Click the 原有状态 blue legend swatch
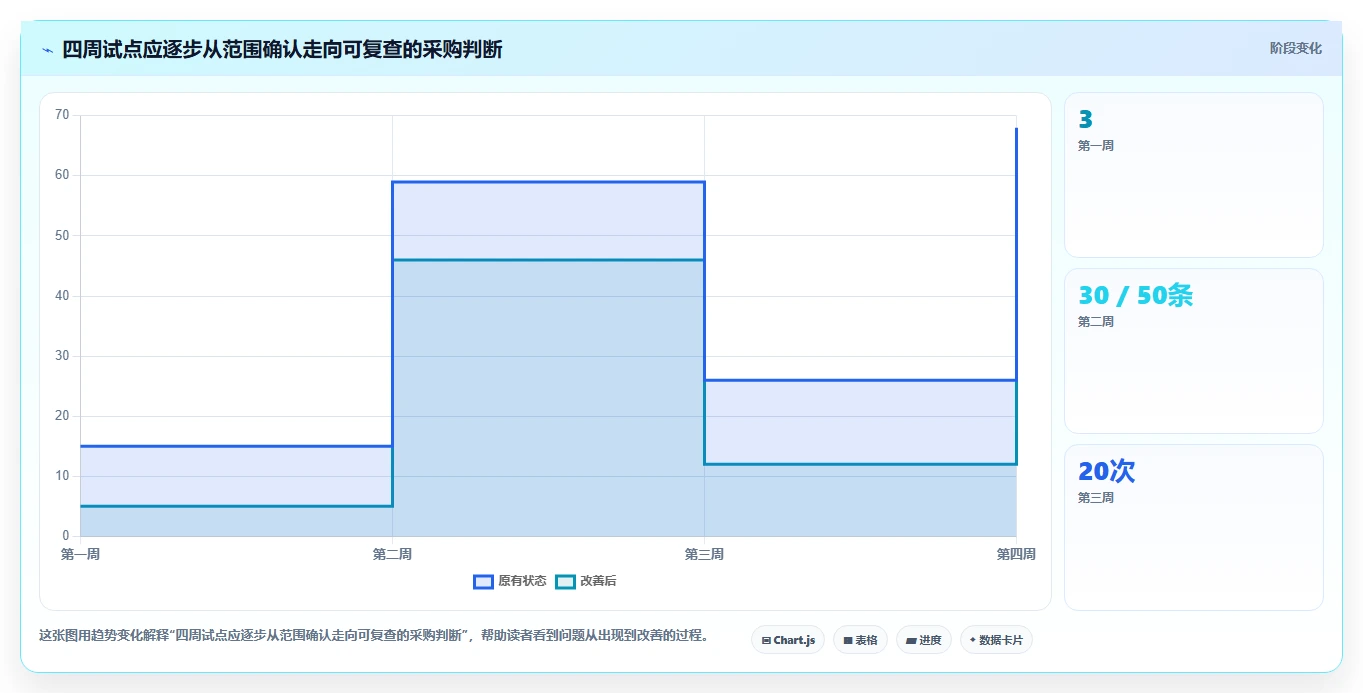The image size is (1363, 693). point(484,581)
